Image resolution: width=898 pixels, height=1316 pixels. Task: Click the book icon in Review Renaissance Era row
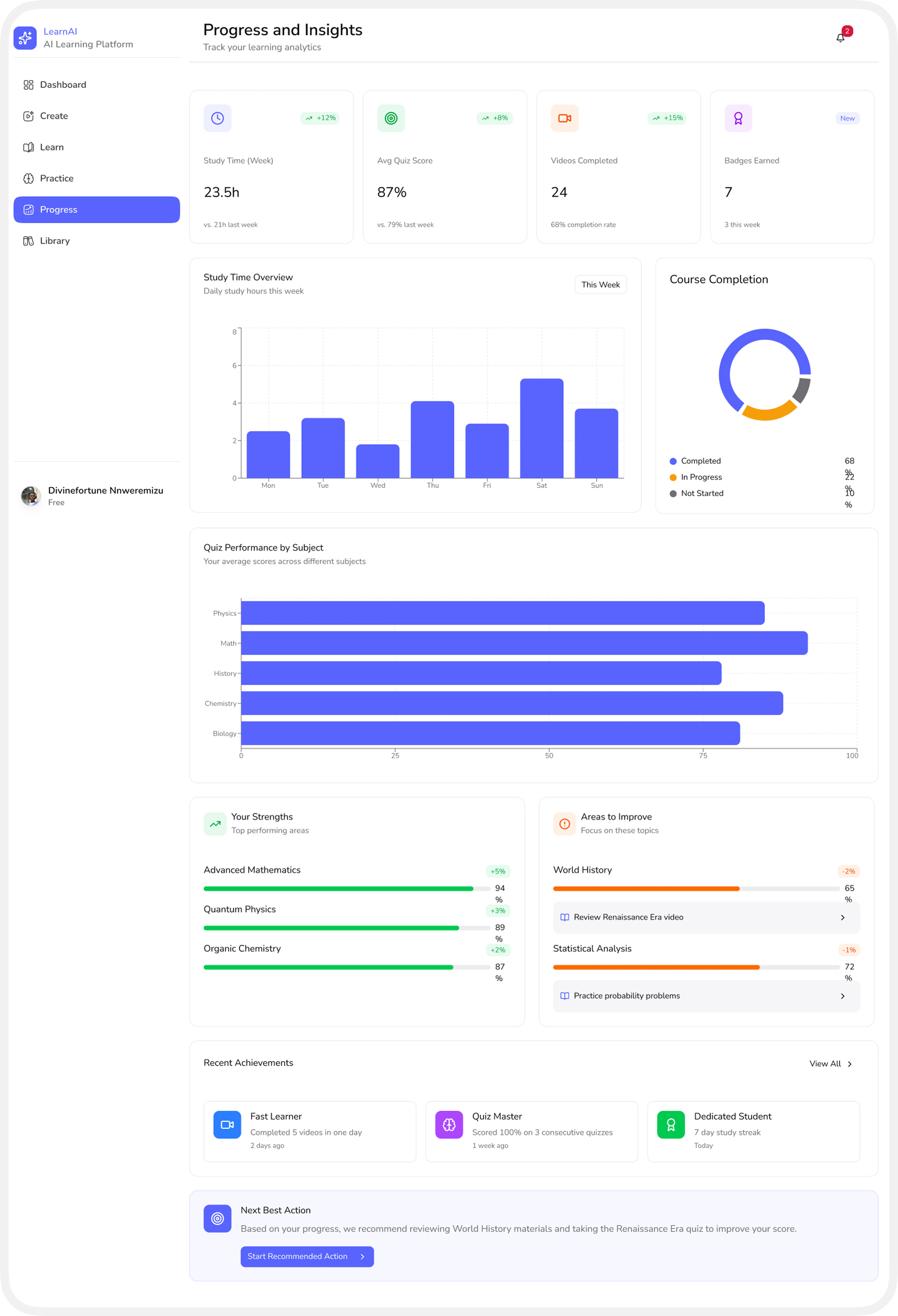565,917
